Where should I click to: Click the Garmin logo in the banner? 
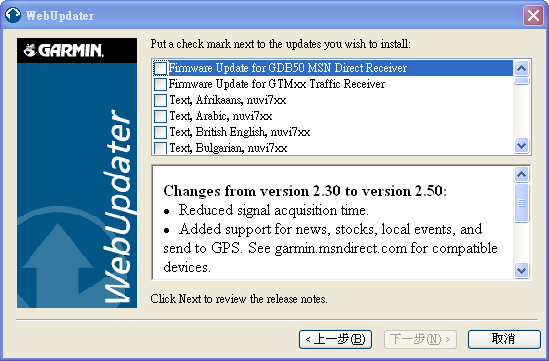tap(64, 50)
